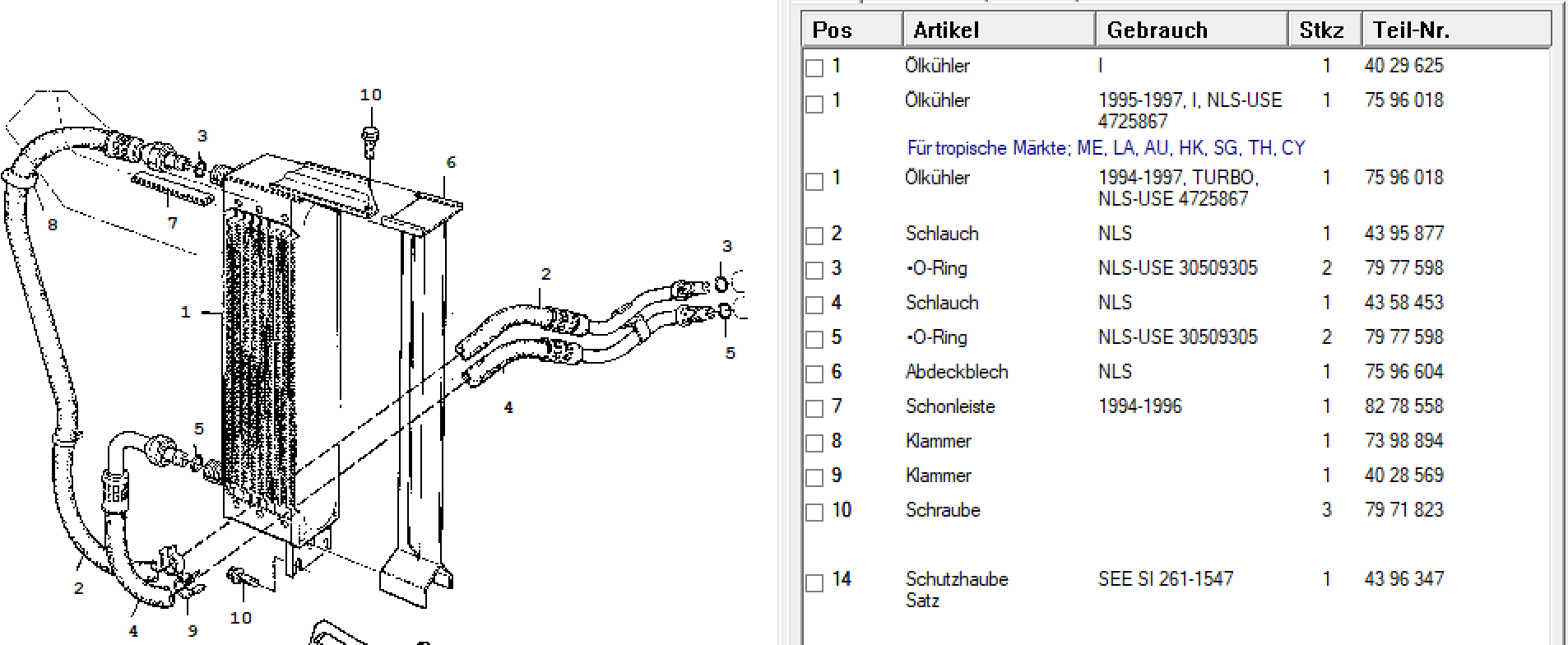Enable the checkbox for Schraube position 10
1568x645 pixels.
[814, 512]
